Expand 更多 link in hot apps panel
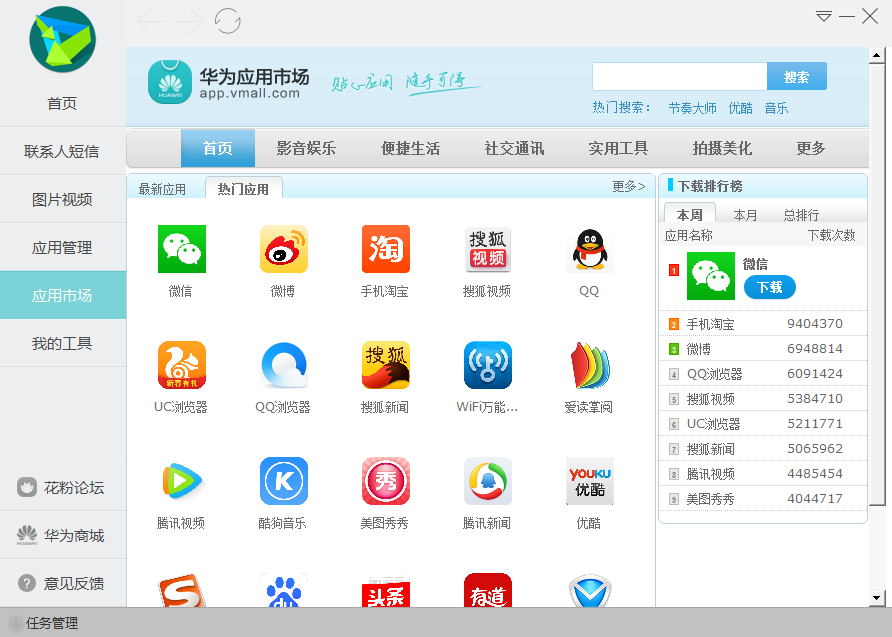892x637 pixels. click(629, 187)
